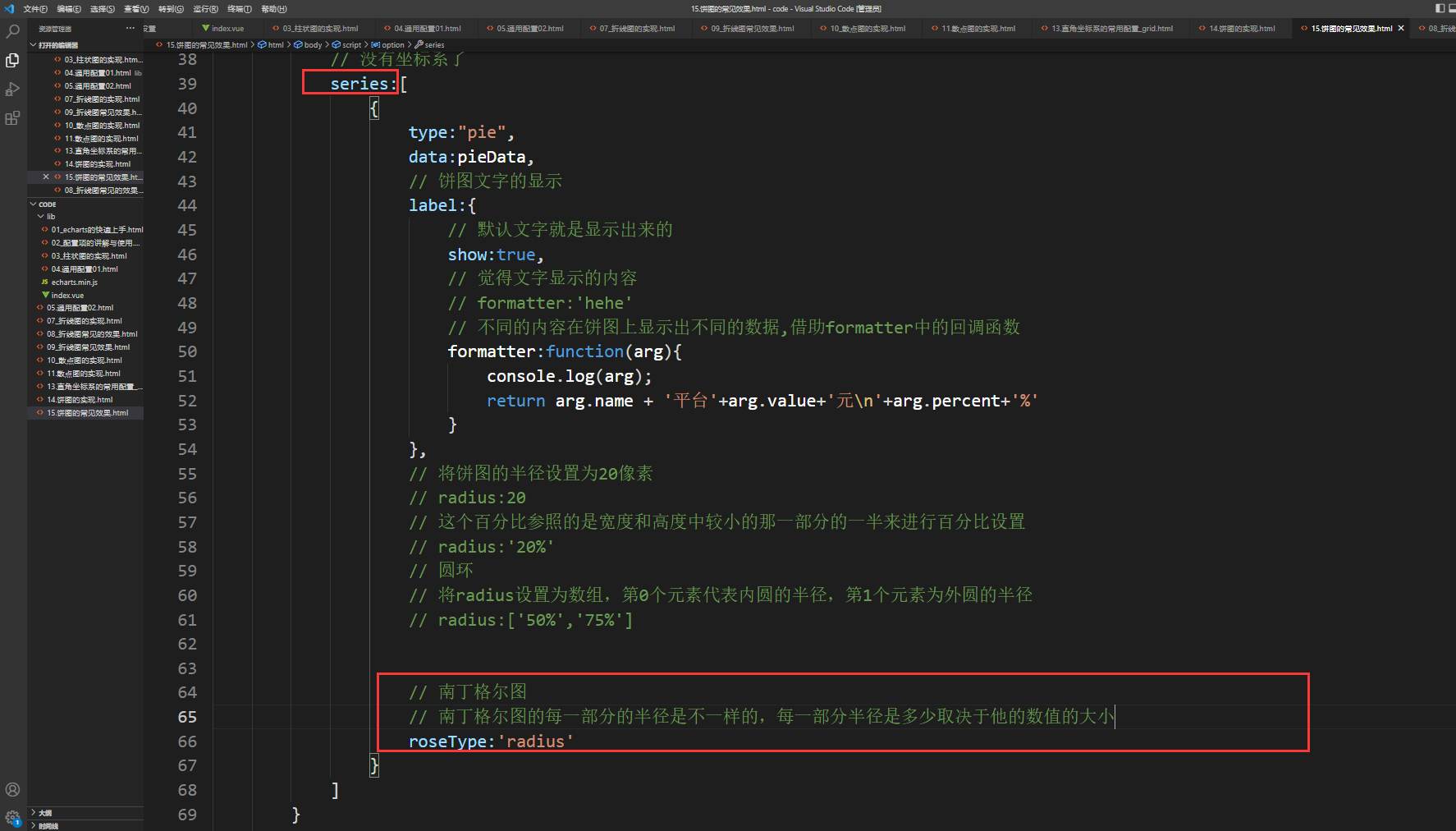Click script breadcrumb segment
1456x831 pixels.
click(x=347, y=45)
